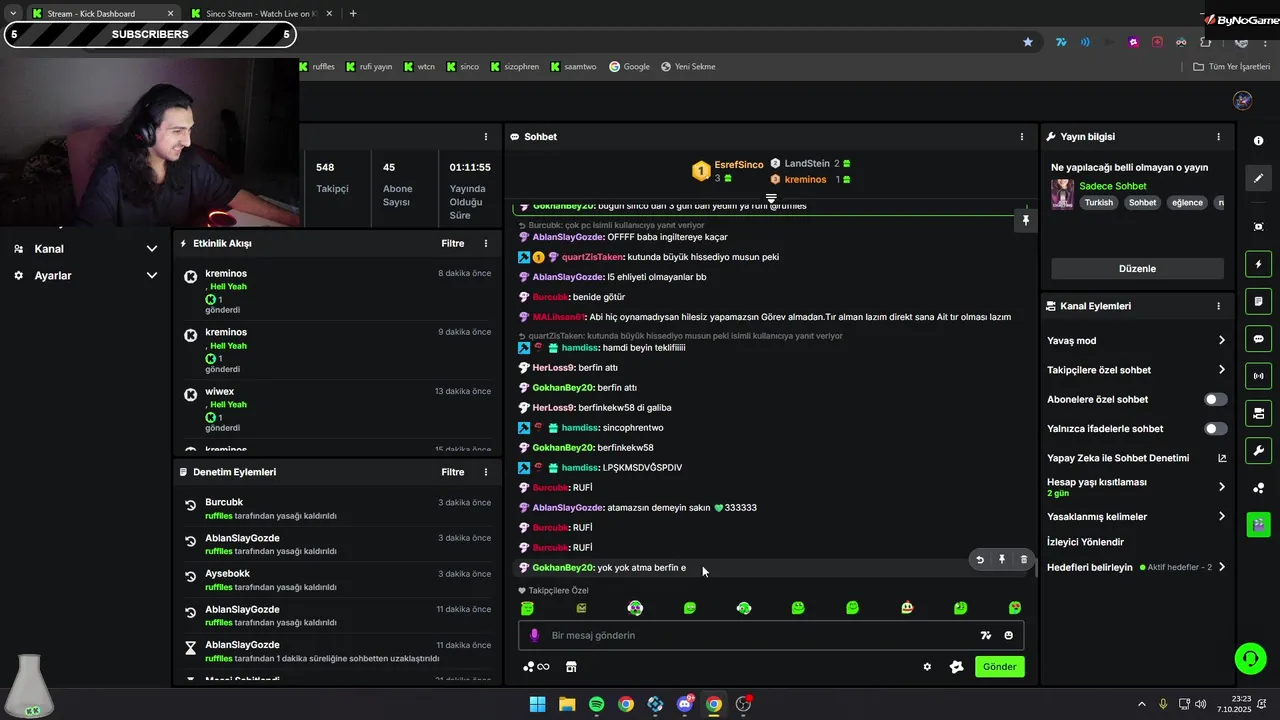Click the wrench tools icon in sidebar
Viewport: 1280px width, 720px height.
pos(1258,450)
